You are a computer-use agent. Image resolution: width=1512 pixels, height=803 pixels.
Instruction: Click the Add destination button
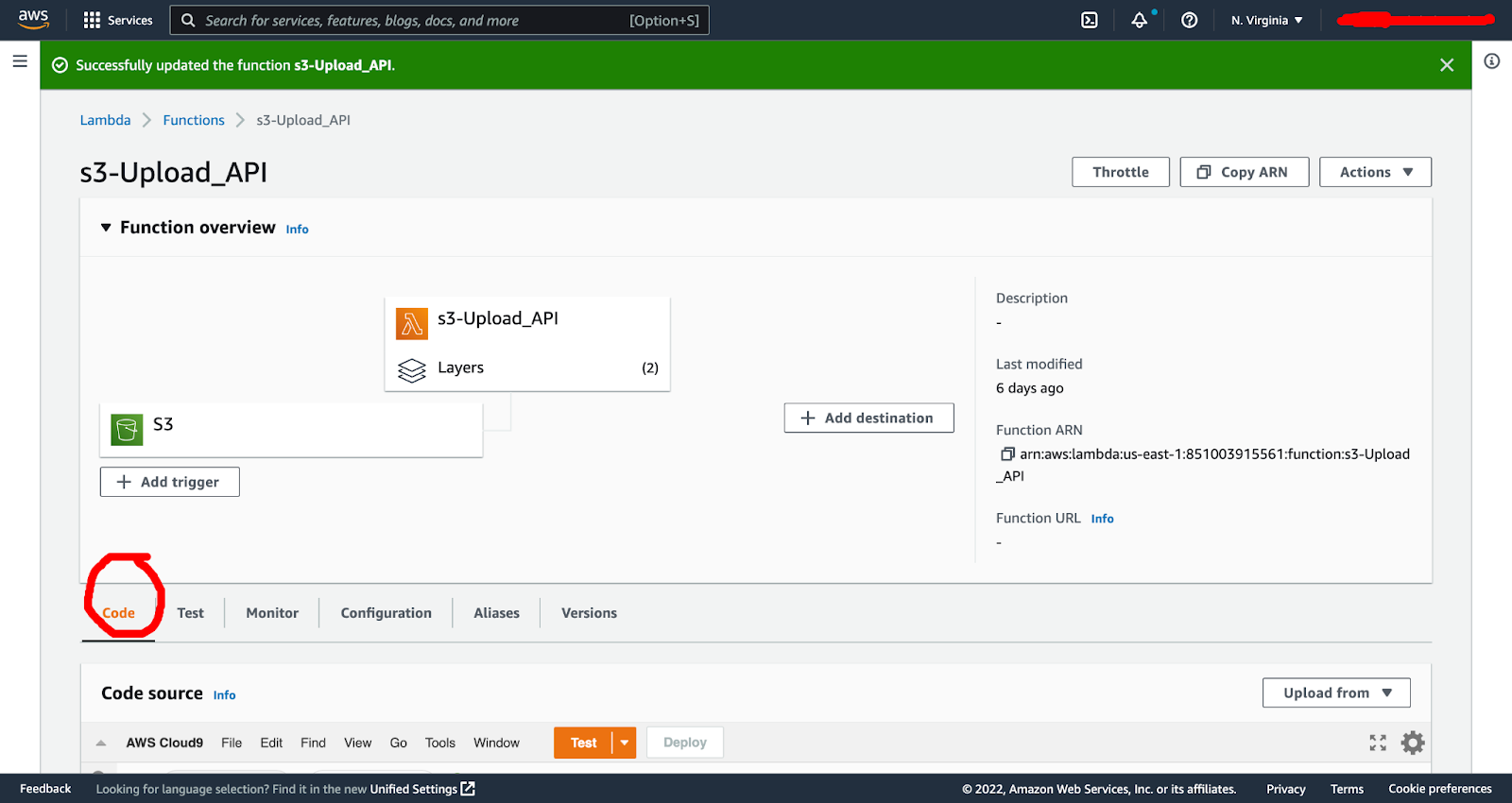(868, 419)
